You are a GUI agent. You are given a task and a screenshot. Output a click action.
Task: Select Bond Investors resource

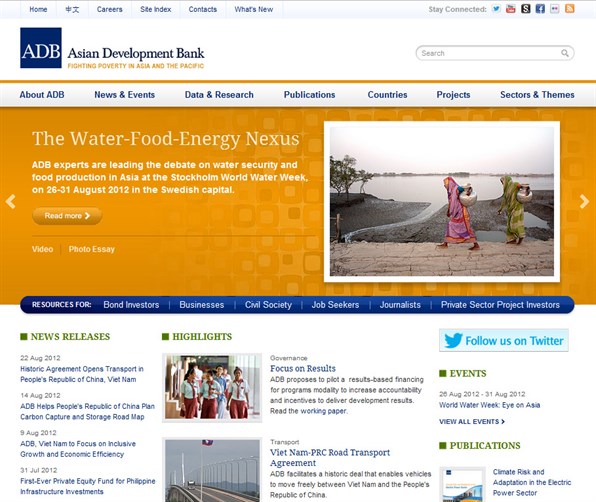click(x=131, y=305)
